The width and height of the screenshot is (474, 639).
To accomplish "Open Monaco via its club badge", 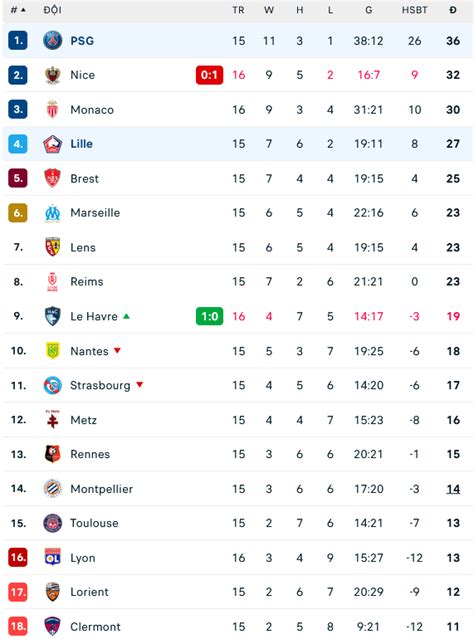I will tap(53, 109).
